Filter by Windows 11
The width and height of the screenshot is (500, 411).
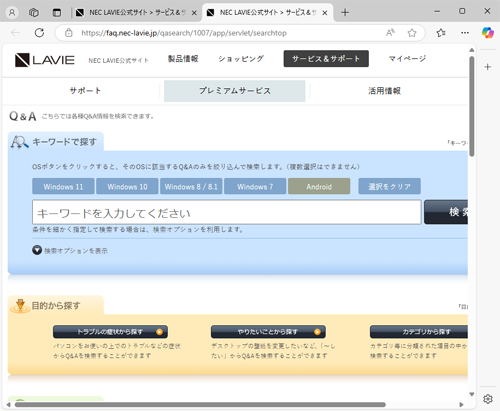click(x=63, y=186)
